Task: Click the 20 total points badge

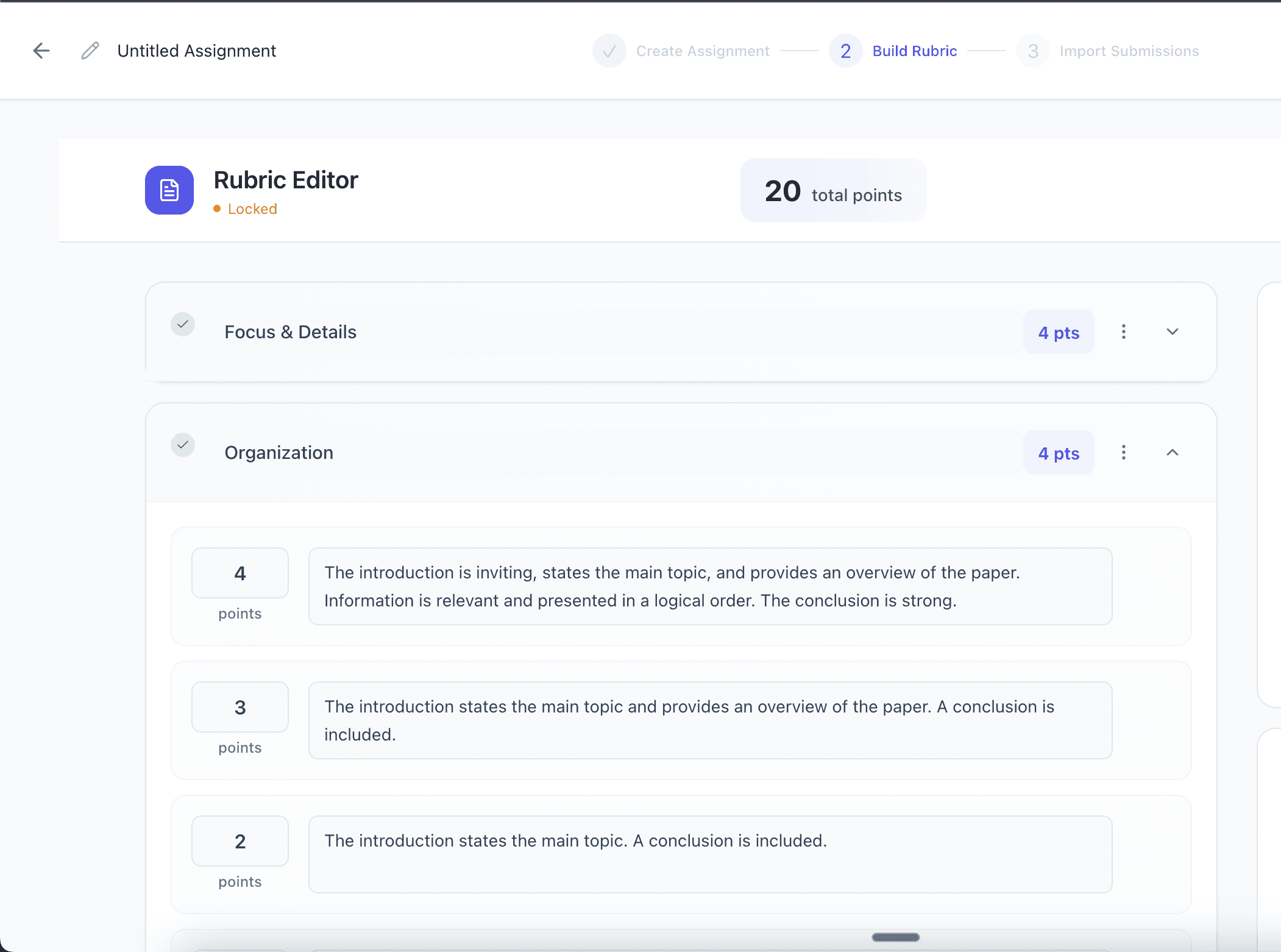Action: pos(832,190)
